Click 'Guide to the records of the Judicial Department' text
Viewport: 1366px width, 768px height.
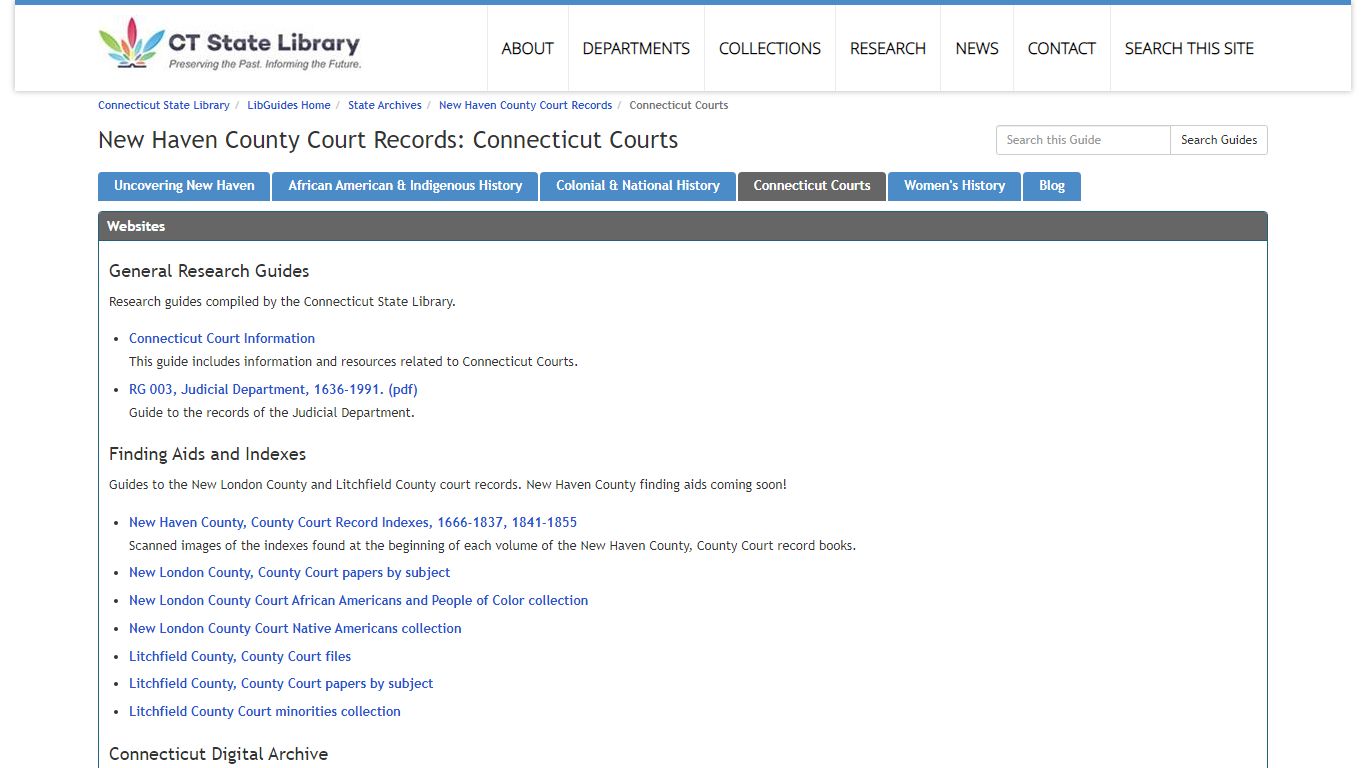(x=272, y=412)
